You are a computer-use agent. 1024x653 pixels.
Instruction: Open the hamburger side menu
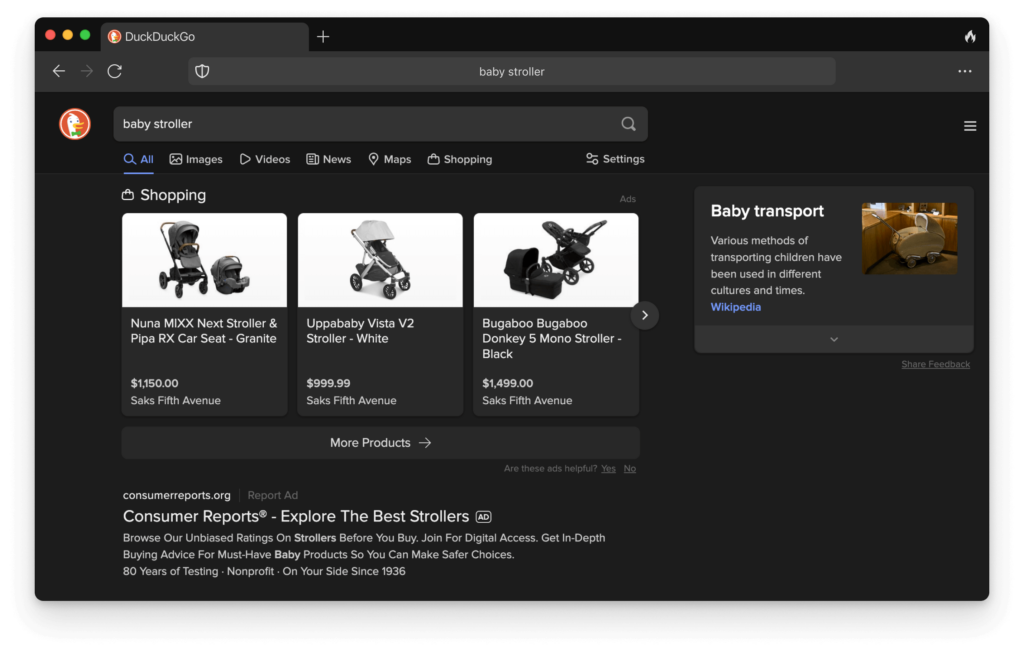pyautogui.click(x=969, y=126)
